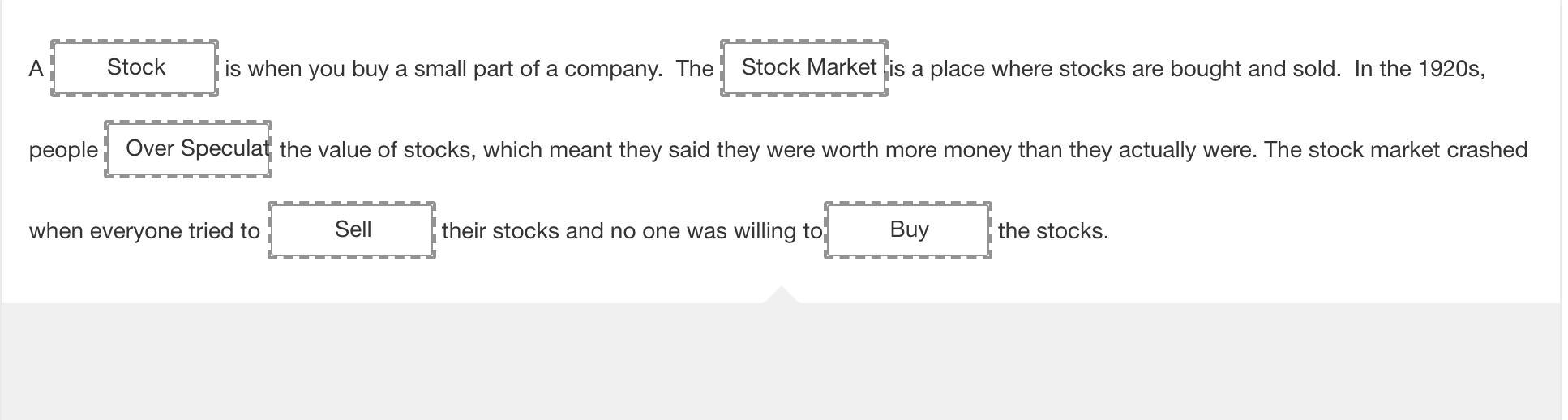This screenshot has height=420, width=1568.
Task: Click the text "In the 1920s,"
Action: click(x=1420, y=69)
